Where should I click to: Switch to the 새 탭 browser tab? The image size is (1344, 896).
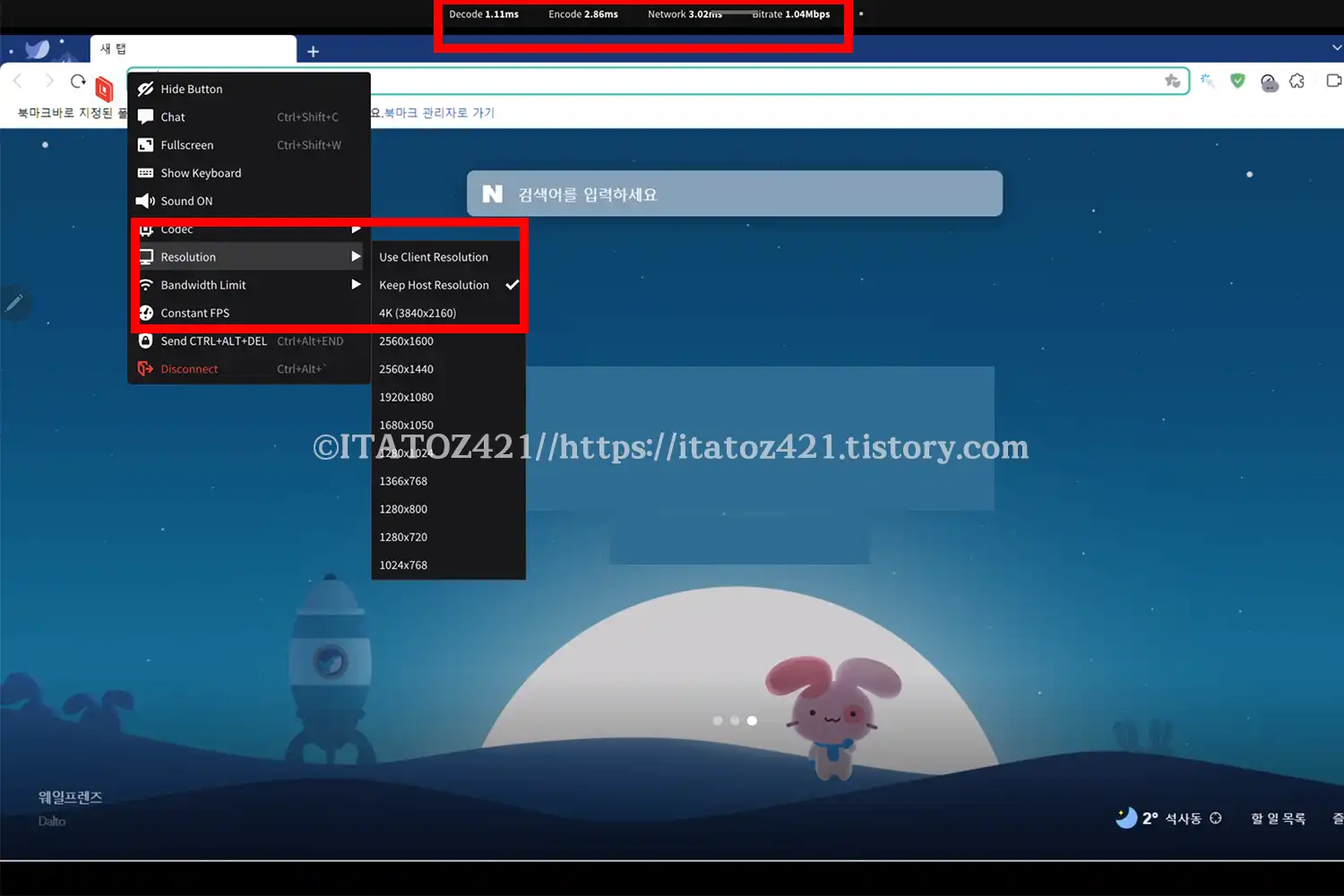tap(193, 49)
